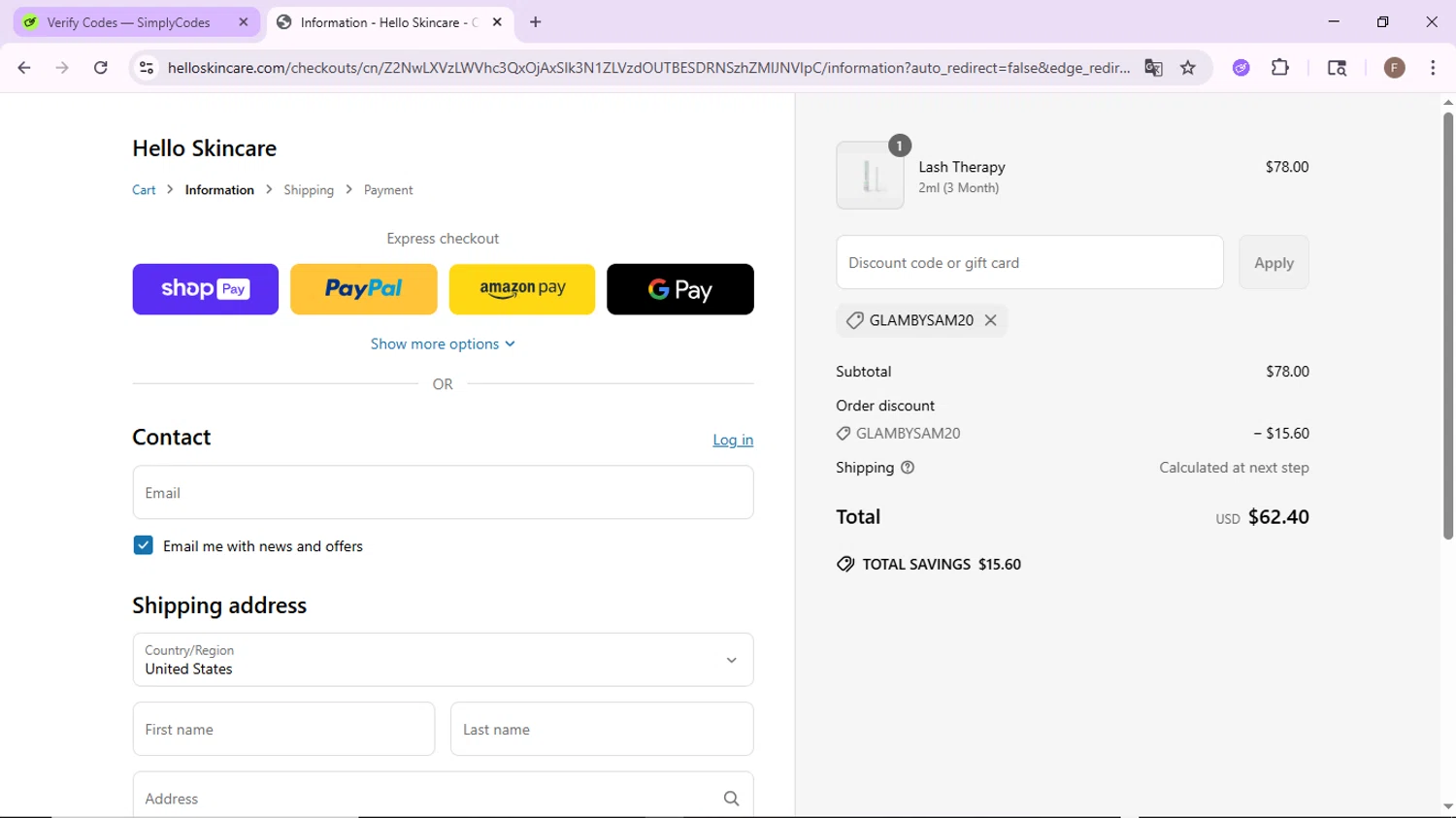The image size is (1456, 818).
Task: Click the browser address bar URL
Action: (x=648, y=68)
